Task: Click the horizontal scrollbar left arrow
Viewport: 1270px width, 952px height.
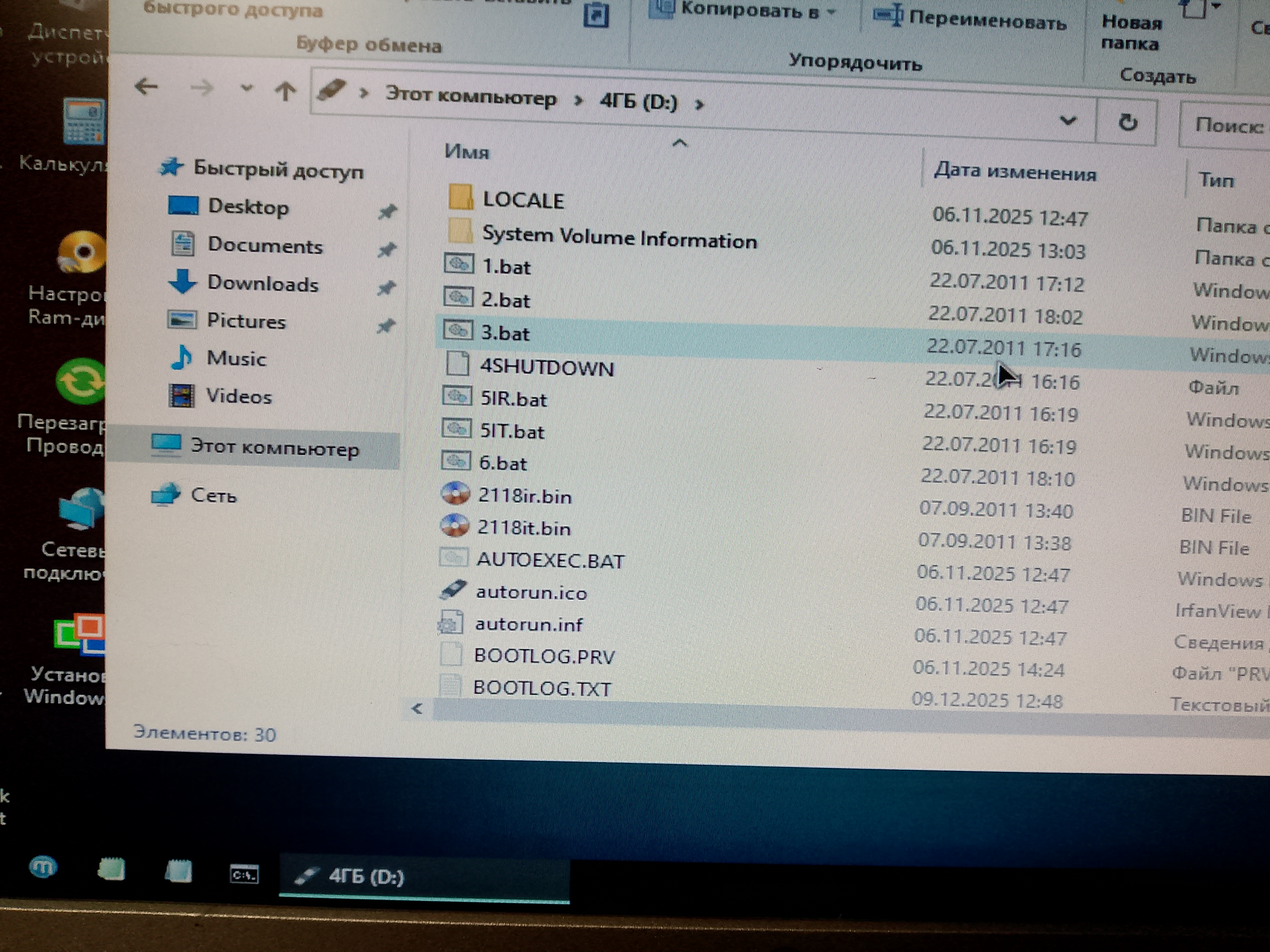Action: 417,709
